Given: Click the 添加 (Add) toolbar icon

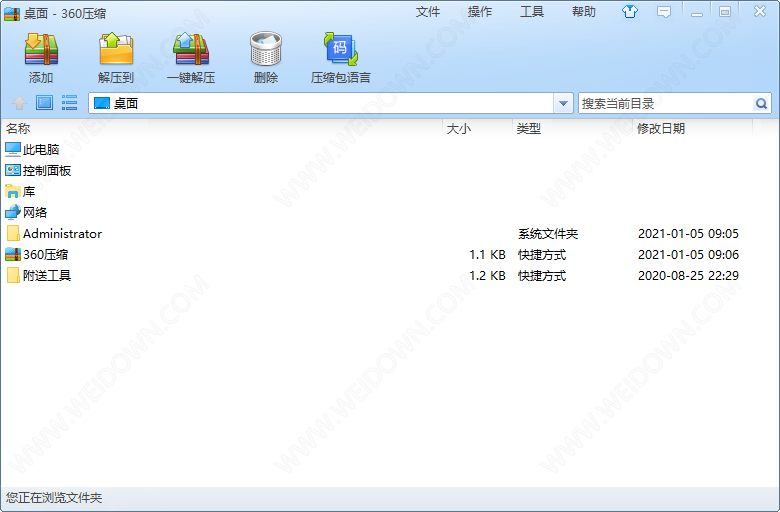Looking at the screenshot, I should (41, 49).
